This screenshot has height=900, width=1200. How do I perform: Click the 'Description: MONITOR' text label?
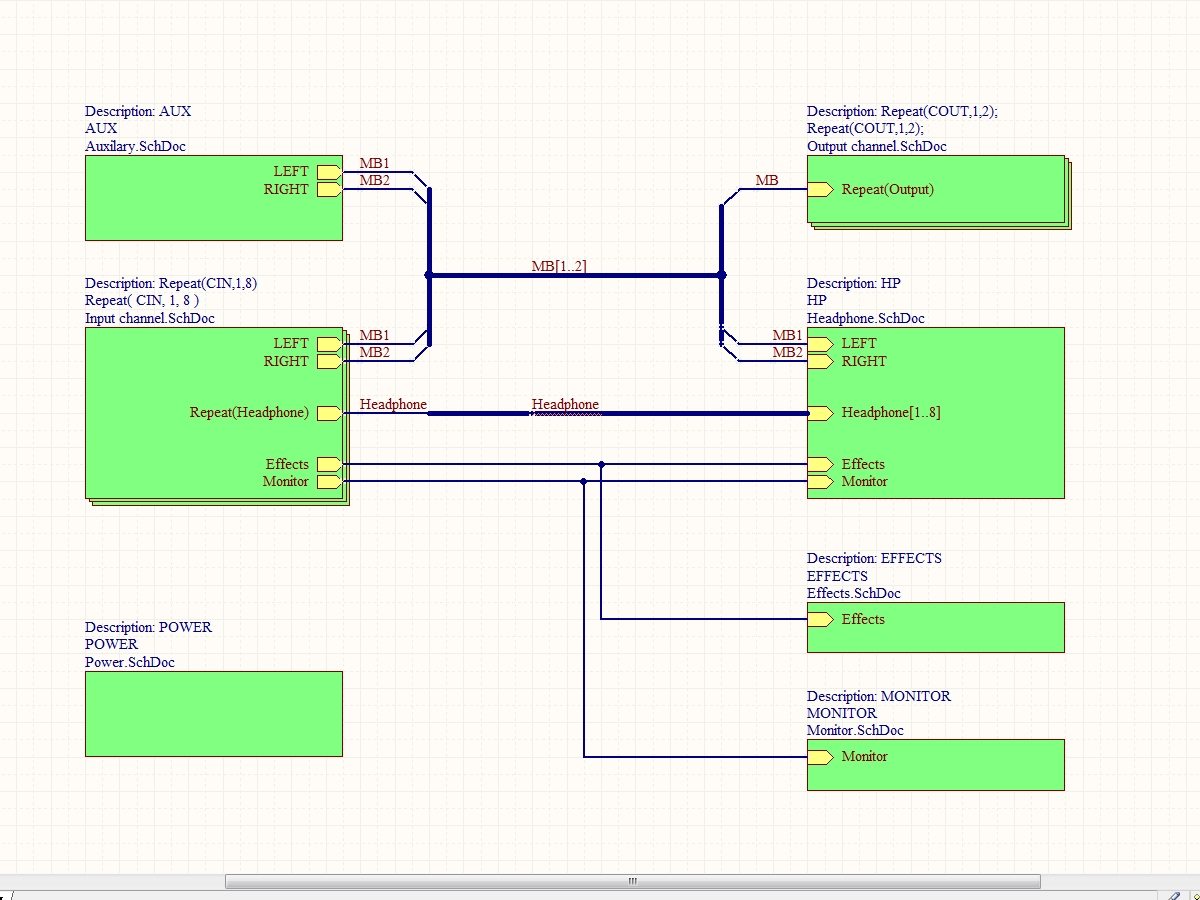878,696
